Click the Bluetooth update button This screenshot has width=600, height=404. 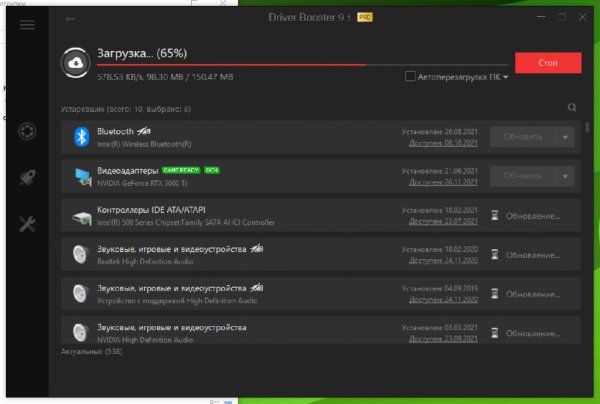tap(523, 137)
